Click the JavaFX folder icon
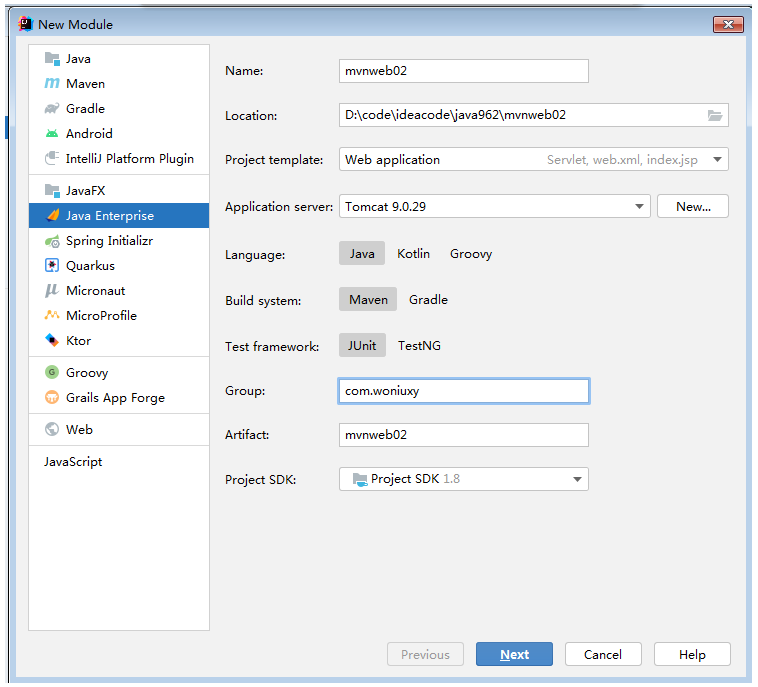This screenshot has width=758, height=687. [52, 190]
